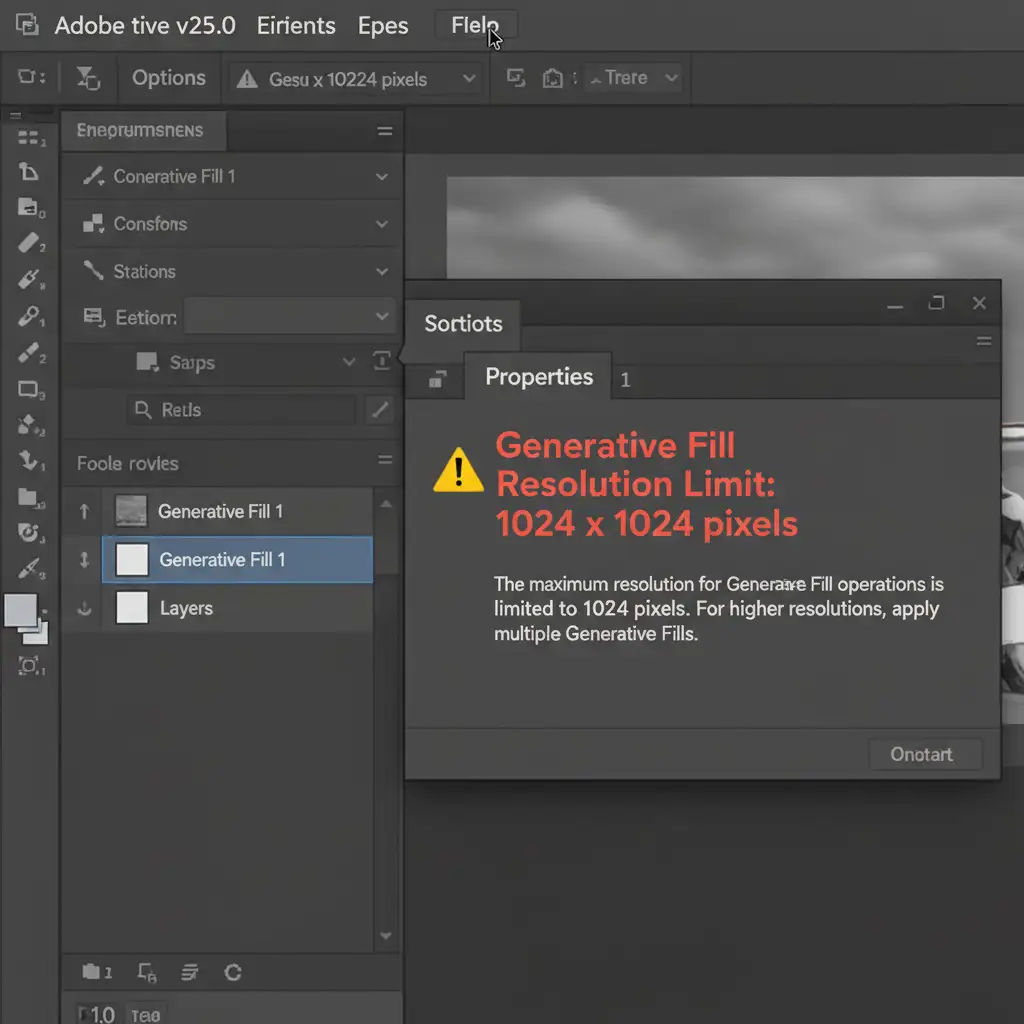Click the Onotart button in dialog
Screen dimensions: 1024x1024
click(921, 754)
